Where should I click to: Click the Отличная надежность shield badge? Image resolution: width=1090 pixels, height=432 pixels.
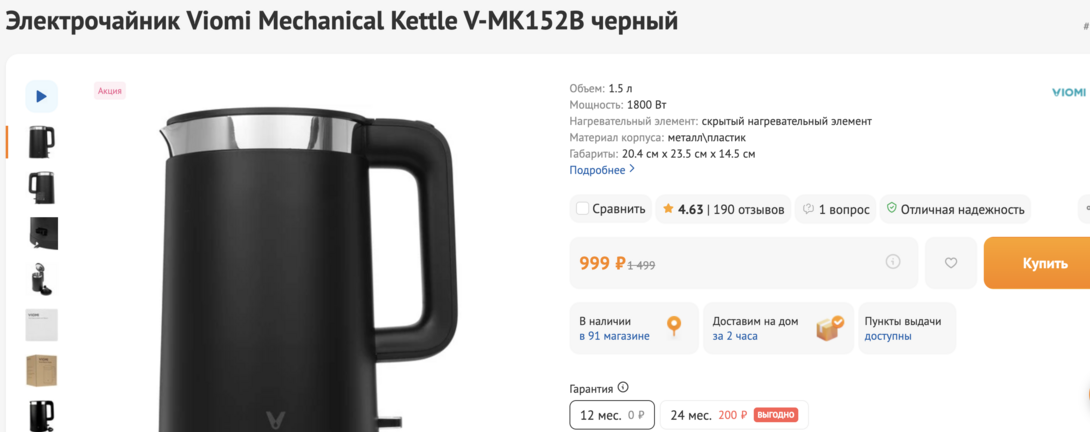(x=955, y=209)
